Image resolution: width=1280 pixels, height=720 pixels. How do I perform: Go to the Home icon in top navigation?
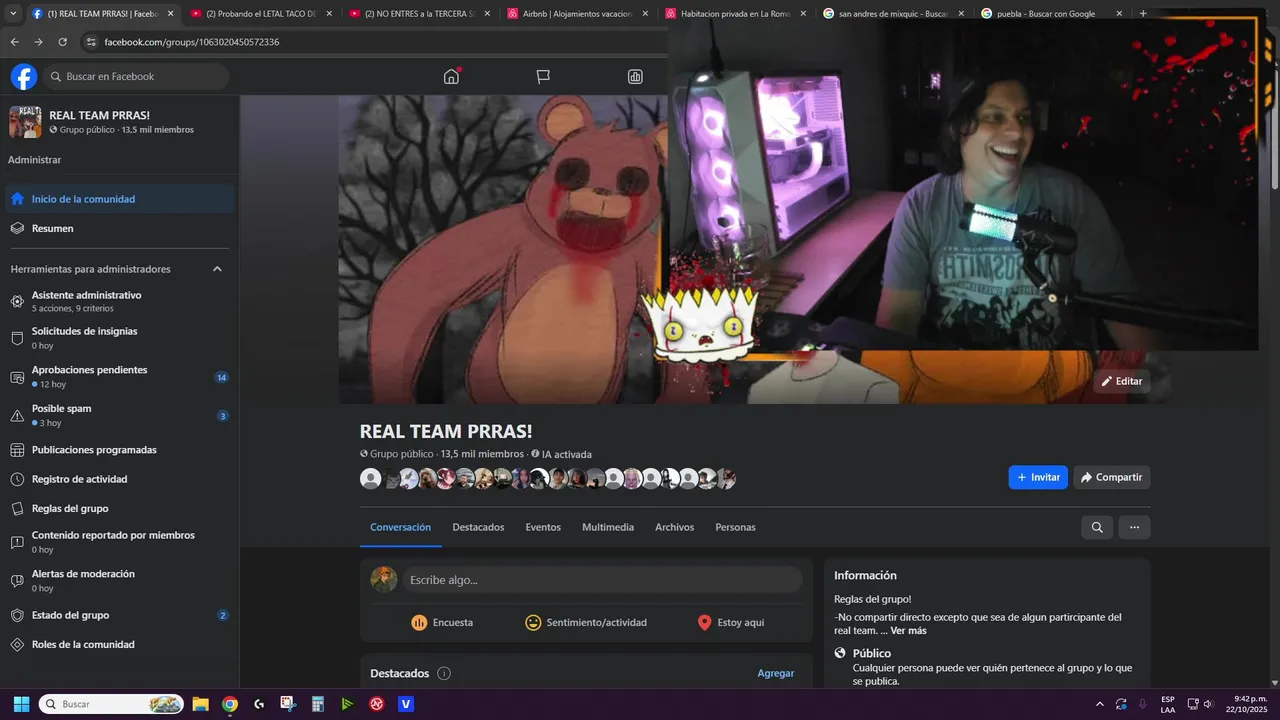(451, 77)
